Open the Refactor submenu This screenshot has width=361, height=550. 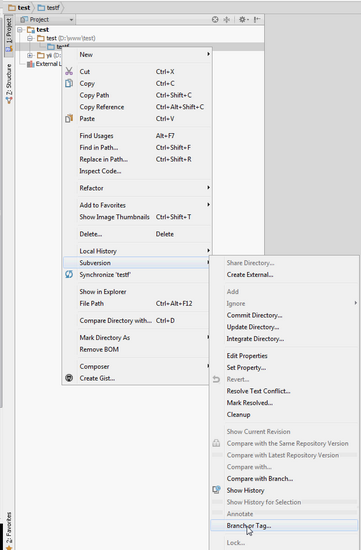137,188
